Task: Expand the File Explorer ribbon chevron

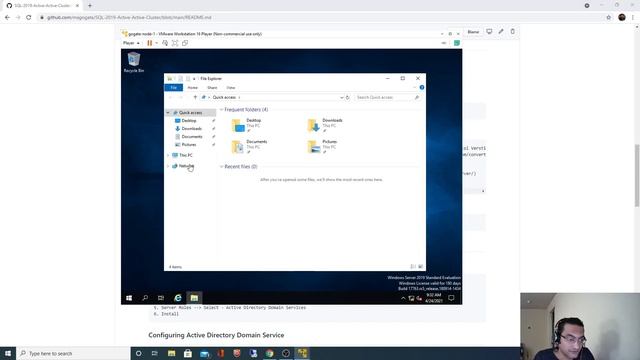Action: (414, 87)
